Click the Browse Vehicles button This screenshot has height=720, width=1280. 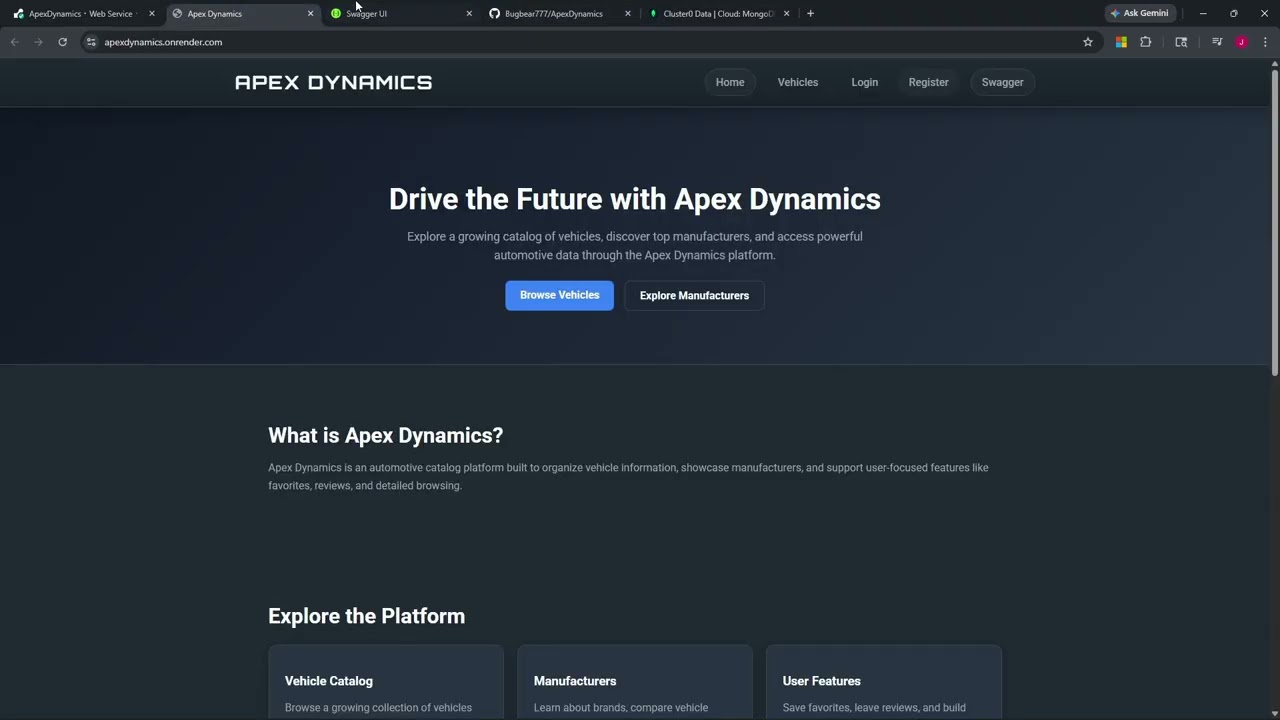tap(559, 295)
